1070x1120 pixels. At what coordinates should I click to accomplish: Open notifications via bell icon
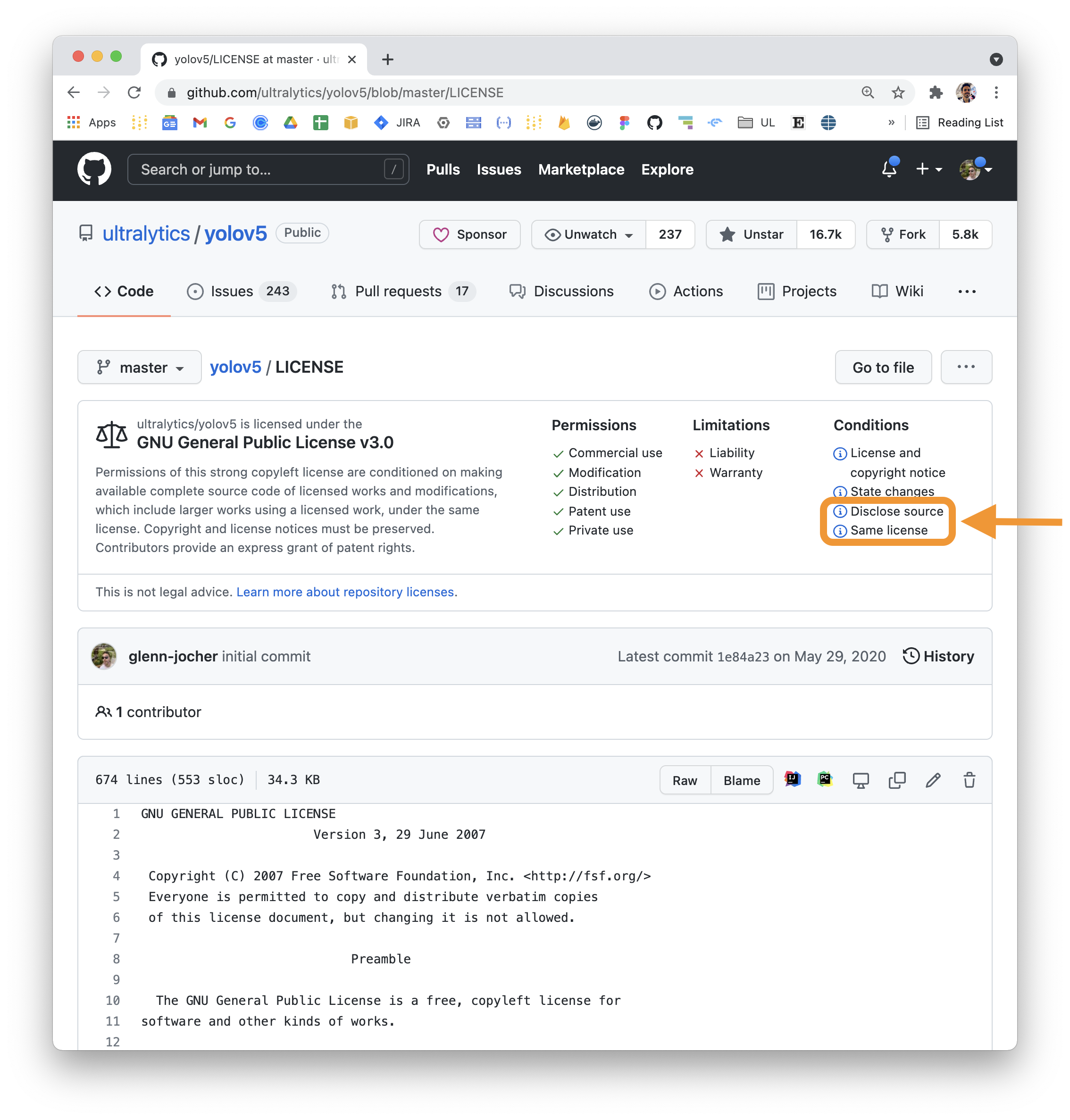(x=888, y=169)
